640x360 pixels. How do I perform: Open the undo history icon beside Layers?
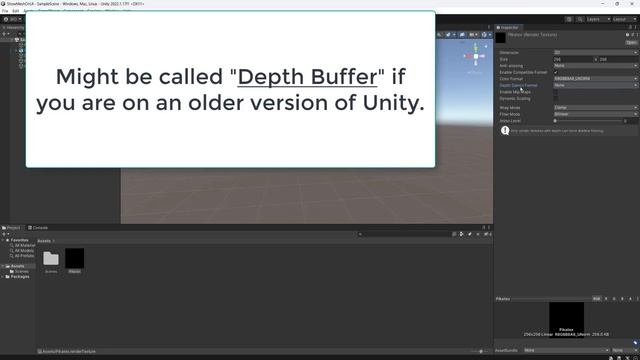click(x=569, y=19)
